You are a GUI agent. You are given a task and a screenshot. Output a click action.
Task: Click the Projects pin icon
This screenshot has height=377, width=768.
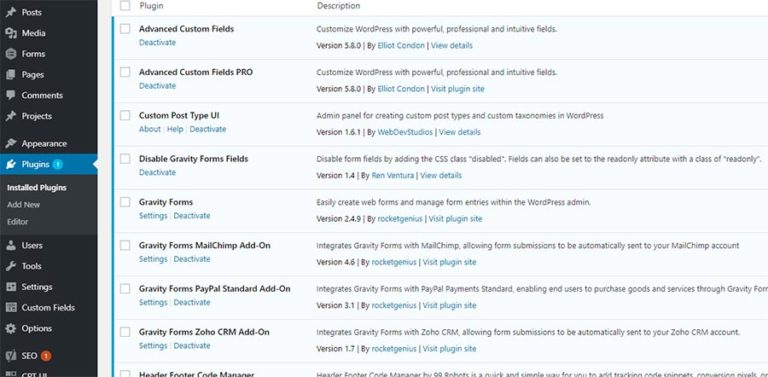tap(11, 116)
